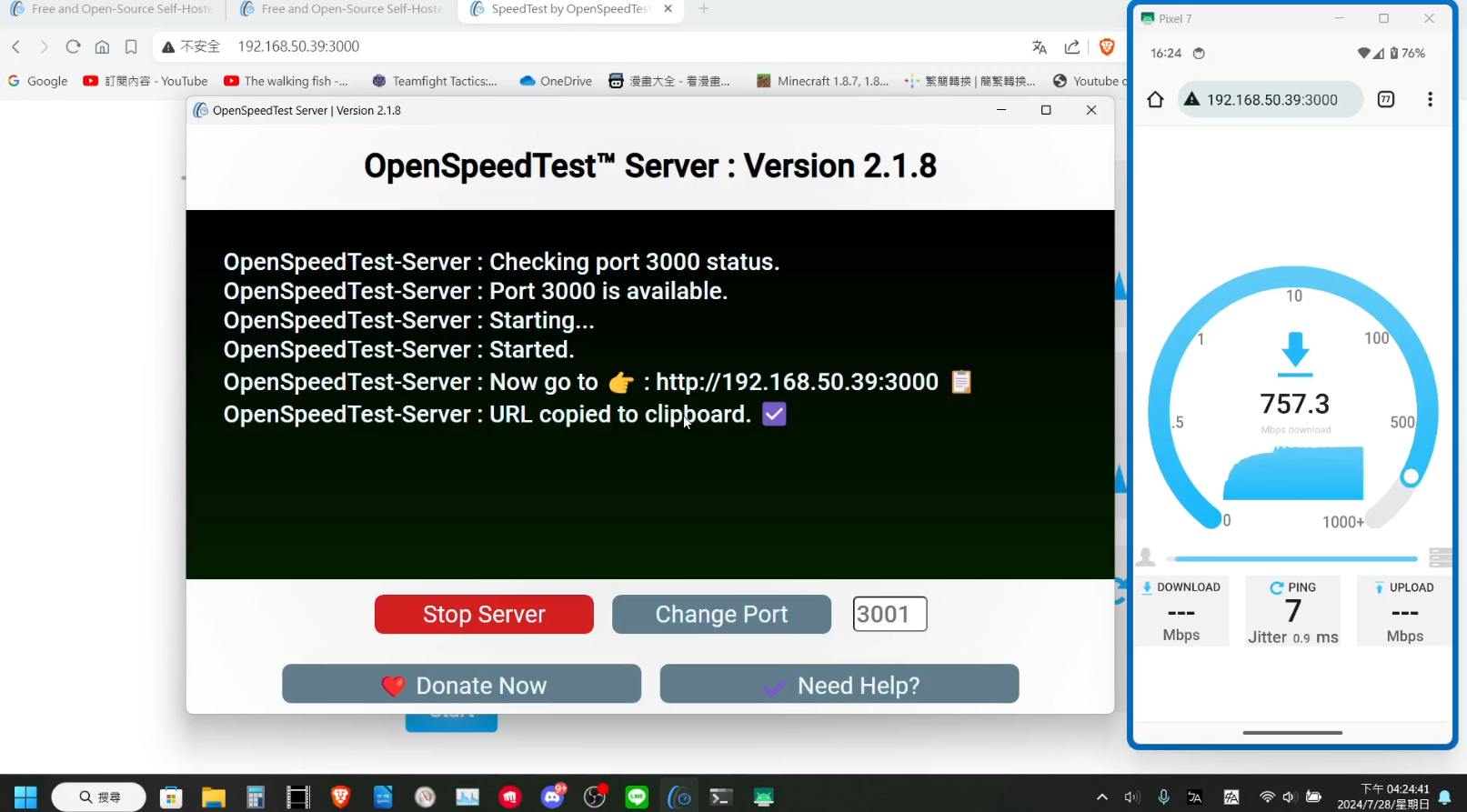Image resolution: width=1467 pixels, height=812 pixels.
Task: Open the three-dot menu in Pixel 7 browser
Action: [1430, 100]
